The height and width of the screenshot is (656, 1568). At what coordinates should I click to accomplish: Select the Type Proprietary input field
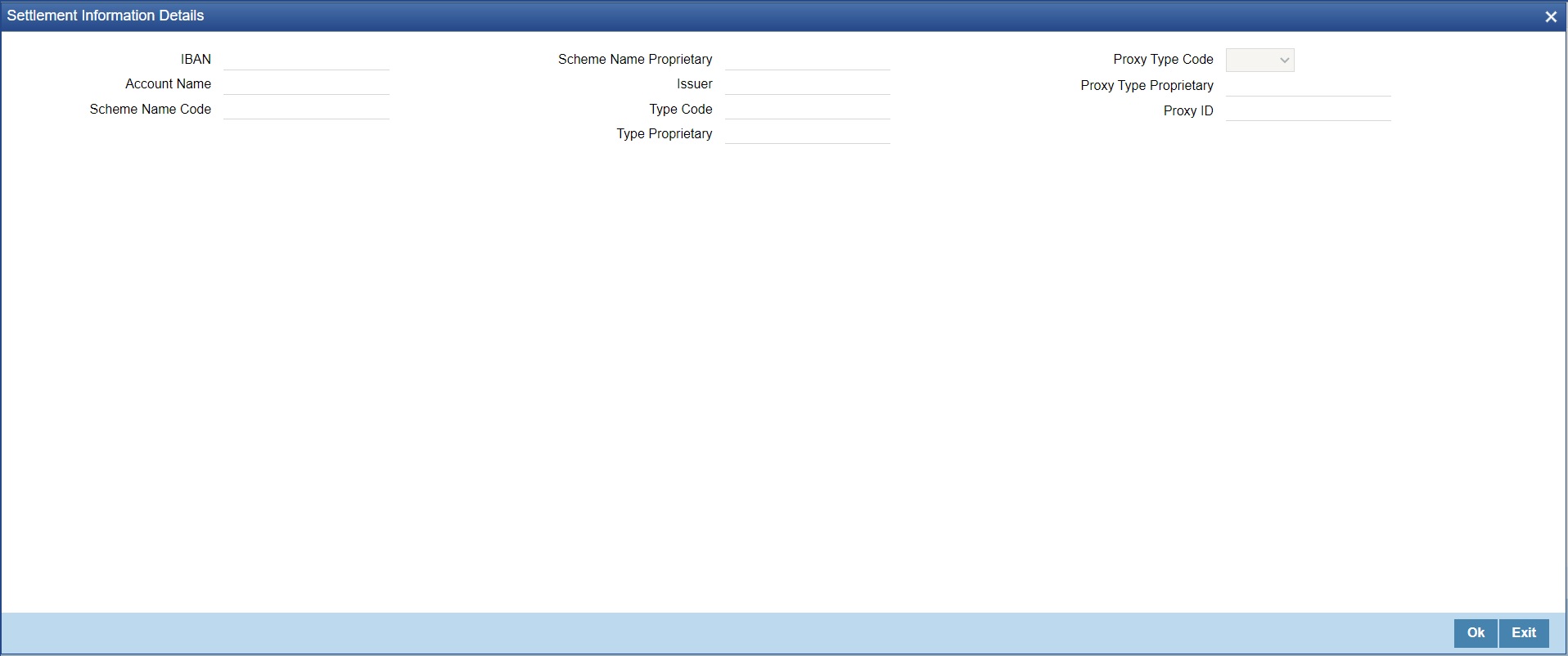pos(807,133)
